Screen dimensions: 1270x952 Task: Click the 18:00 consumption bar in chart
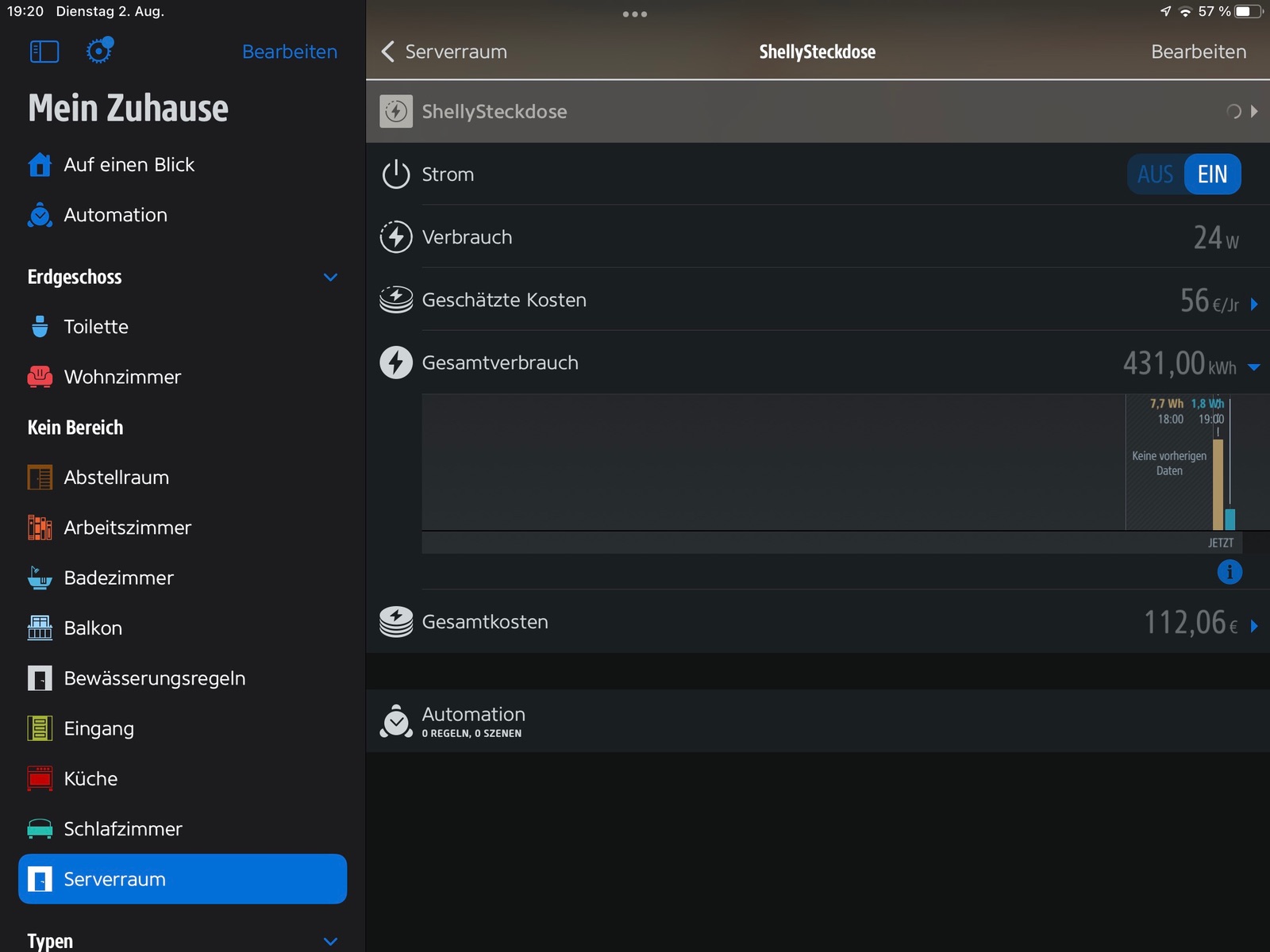pyautogui.click(x=1218, y=484)
